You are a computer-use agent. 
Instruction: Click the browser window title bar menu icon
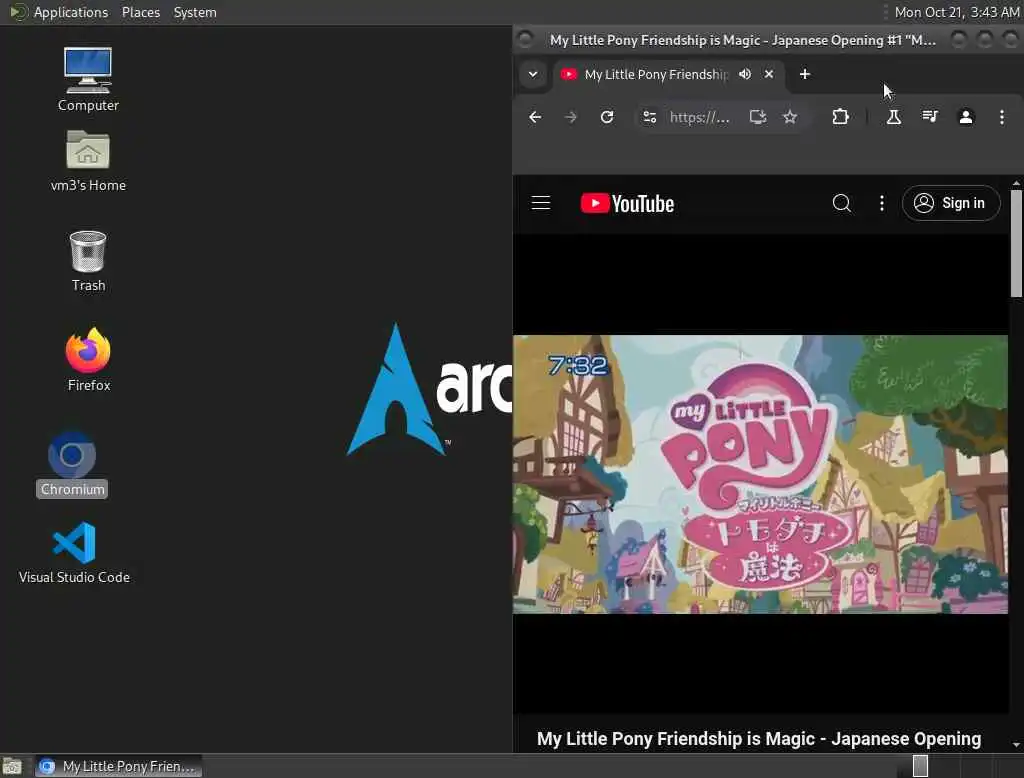(x=525, y=40)
